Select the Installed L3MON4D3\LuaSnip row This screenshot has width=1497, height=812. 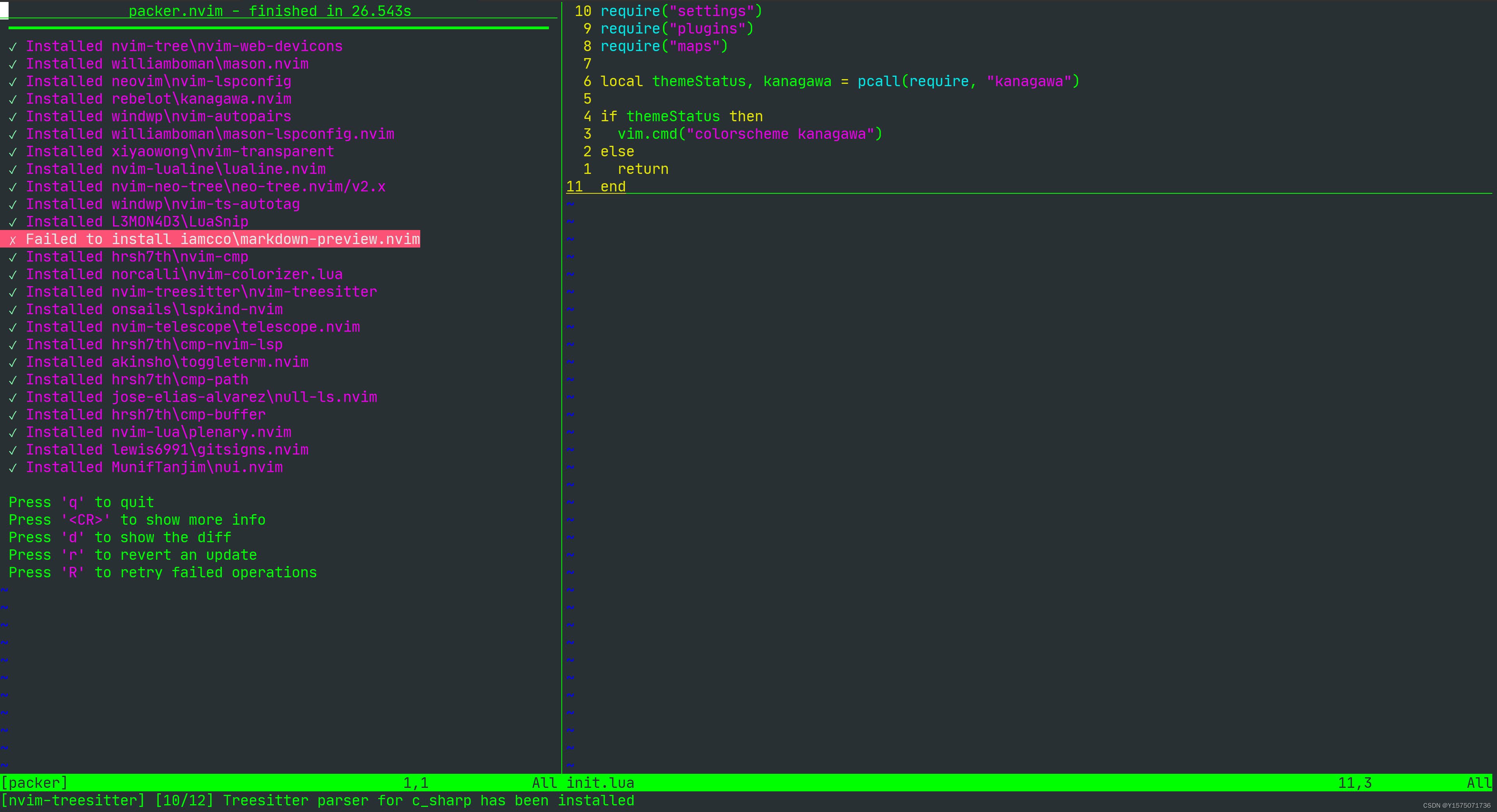click(128, 221)
